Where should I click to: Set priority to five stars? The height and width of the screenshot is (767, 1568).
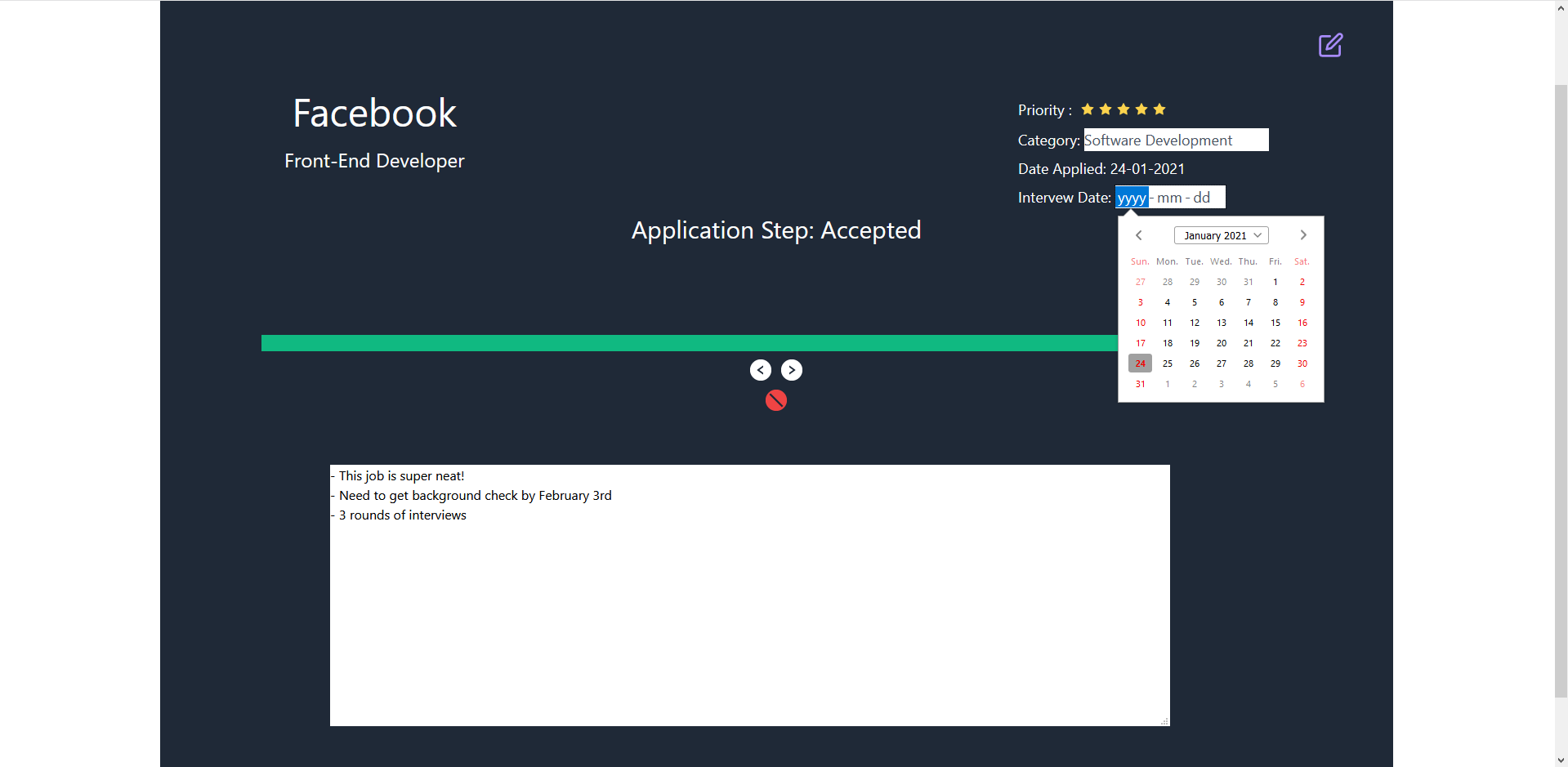point(1159,109)
